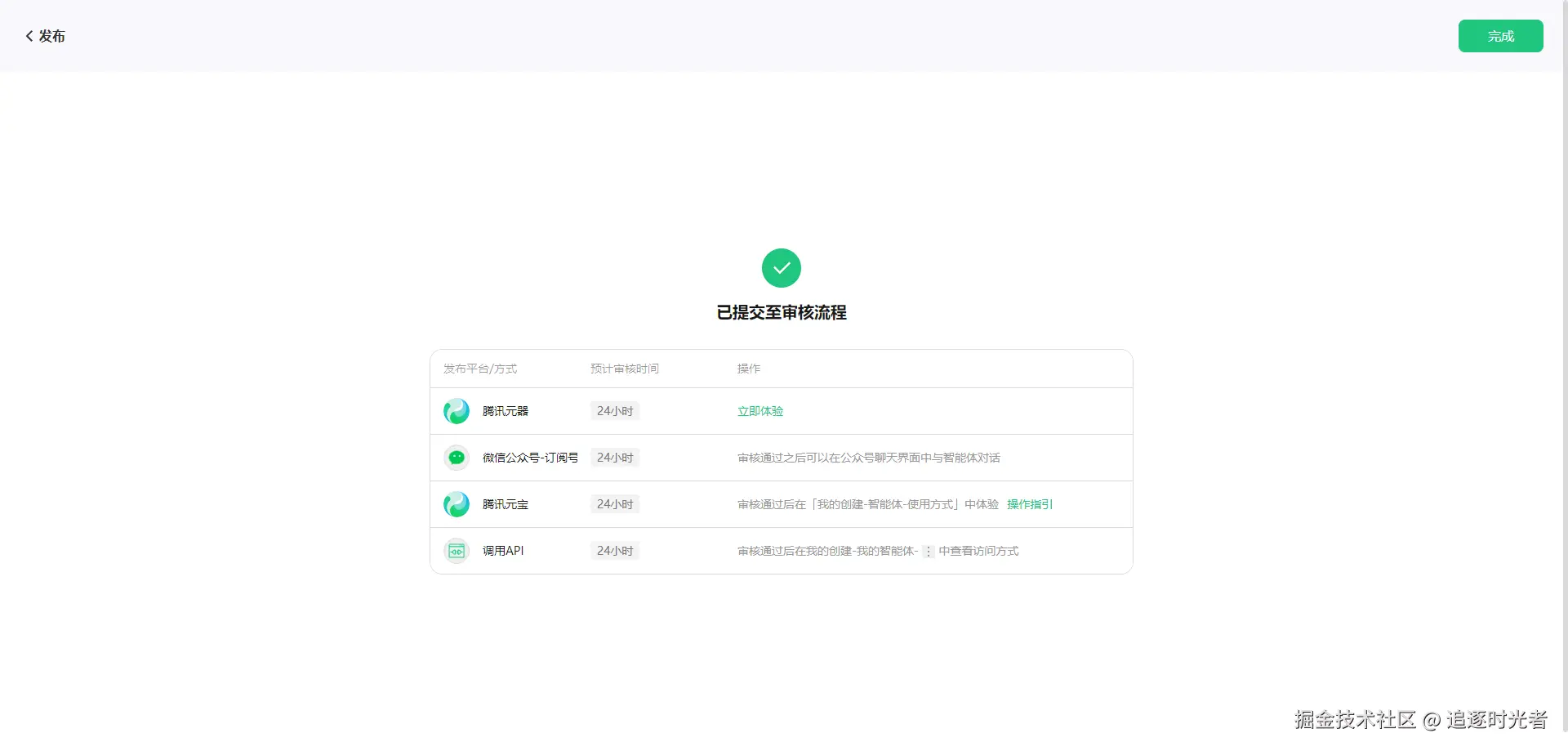Click the 调用API icon
The image size is (1568, 751).
click(457, 551)
